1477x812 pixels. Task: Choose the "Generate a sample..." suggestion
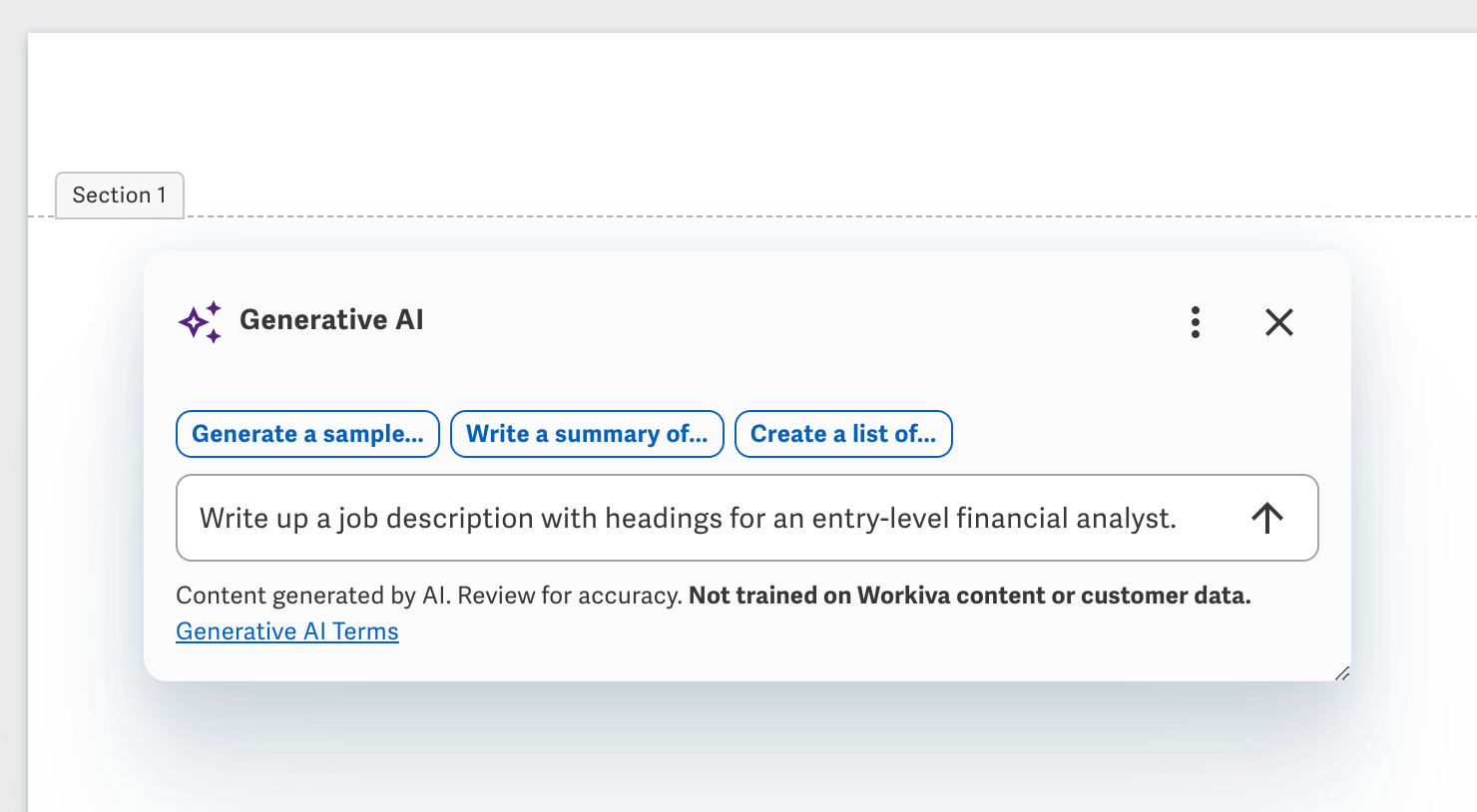point(307,434)
